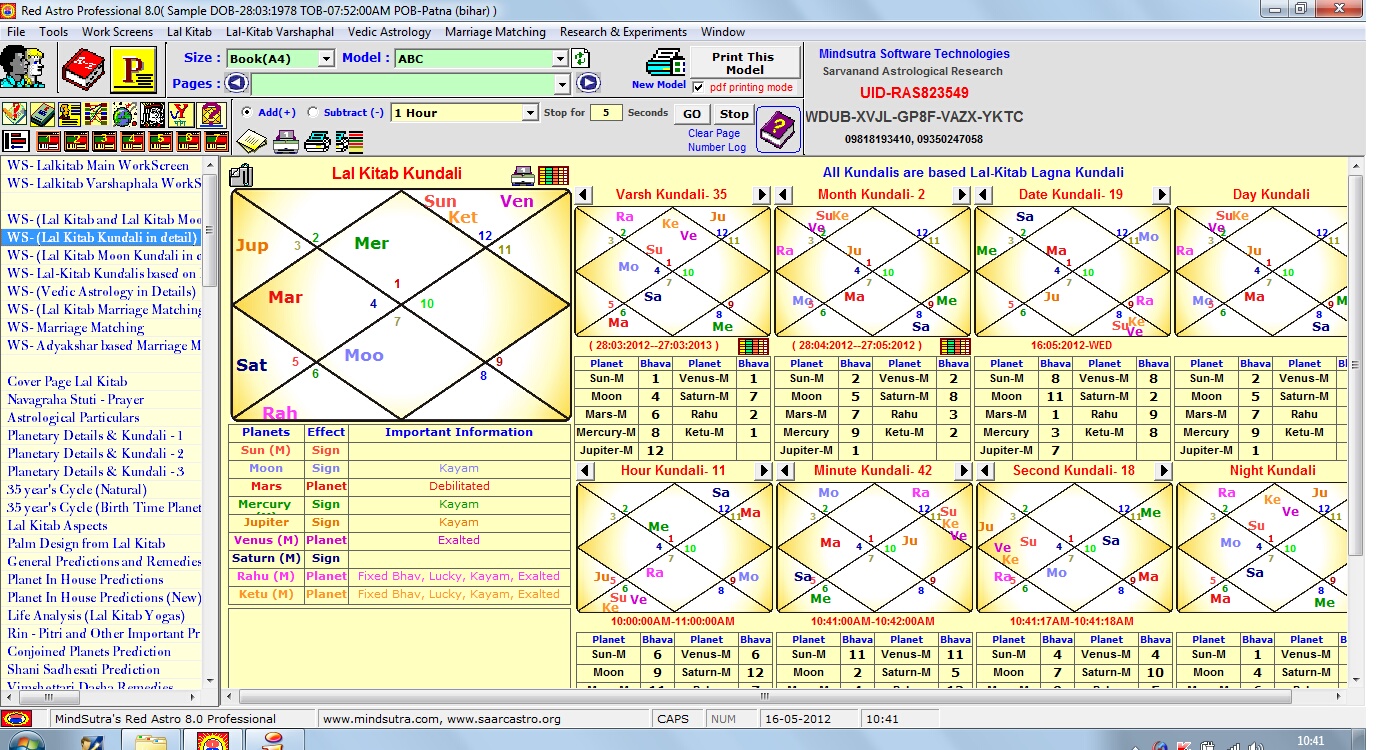Click the single-page printer icon
The width and height of the screenshot is (1400, 750).
pos(286,141)
